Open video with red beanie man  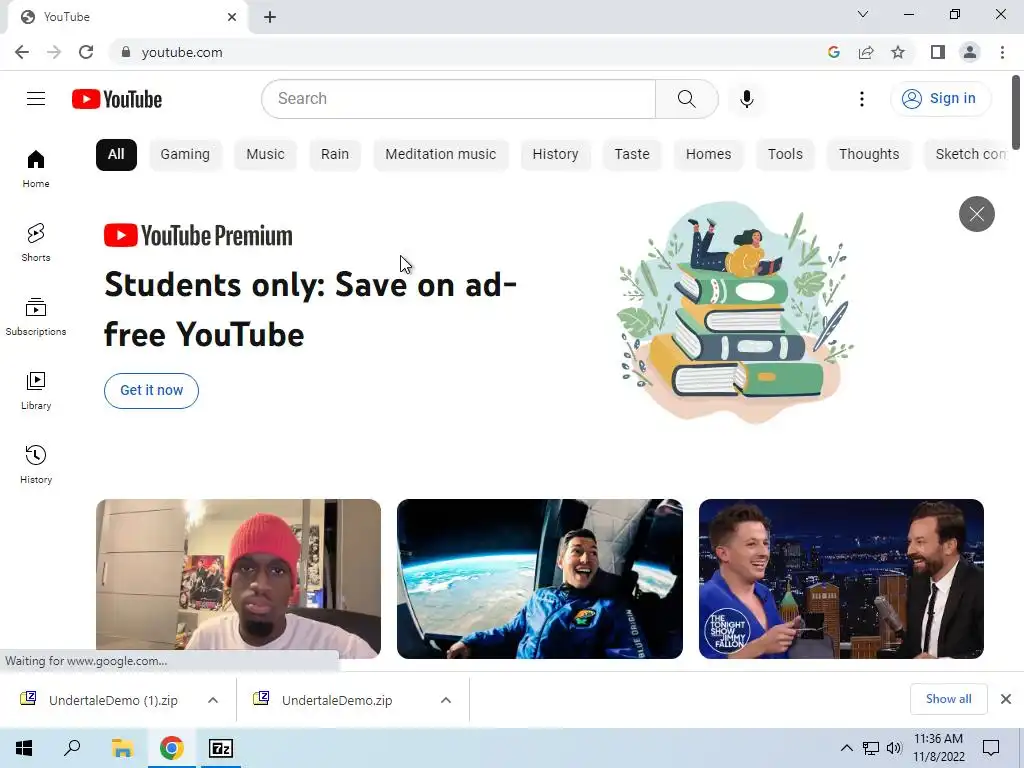(238, 579)
